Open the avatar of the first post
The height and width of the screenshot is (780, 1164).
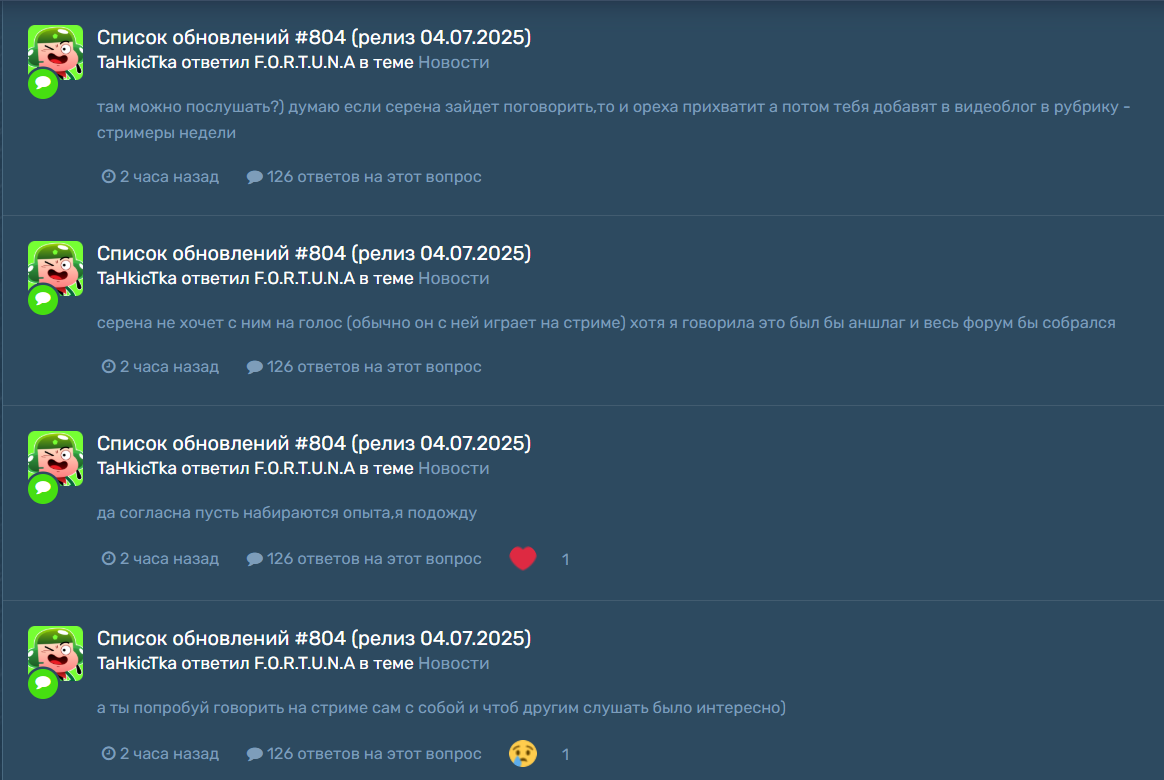click(56, 52)
